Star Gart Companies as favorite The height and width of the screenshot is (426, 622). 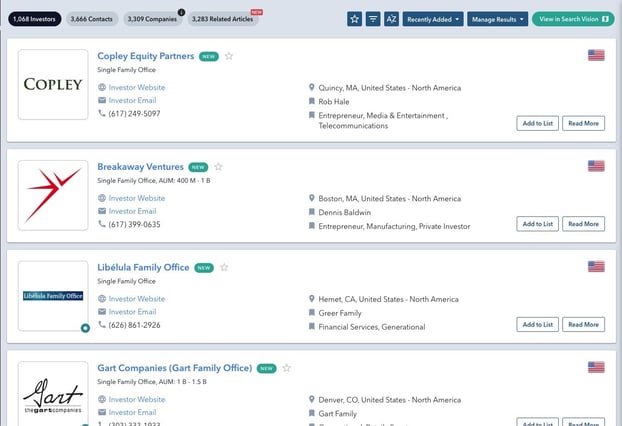point(287,368)
